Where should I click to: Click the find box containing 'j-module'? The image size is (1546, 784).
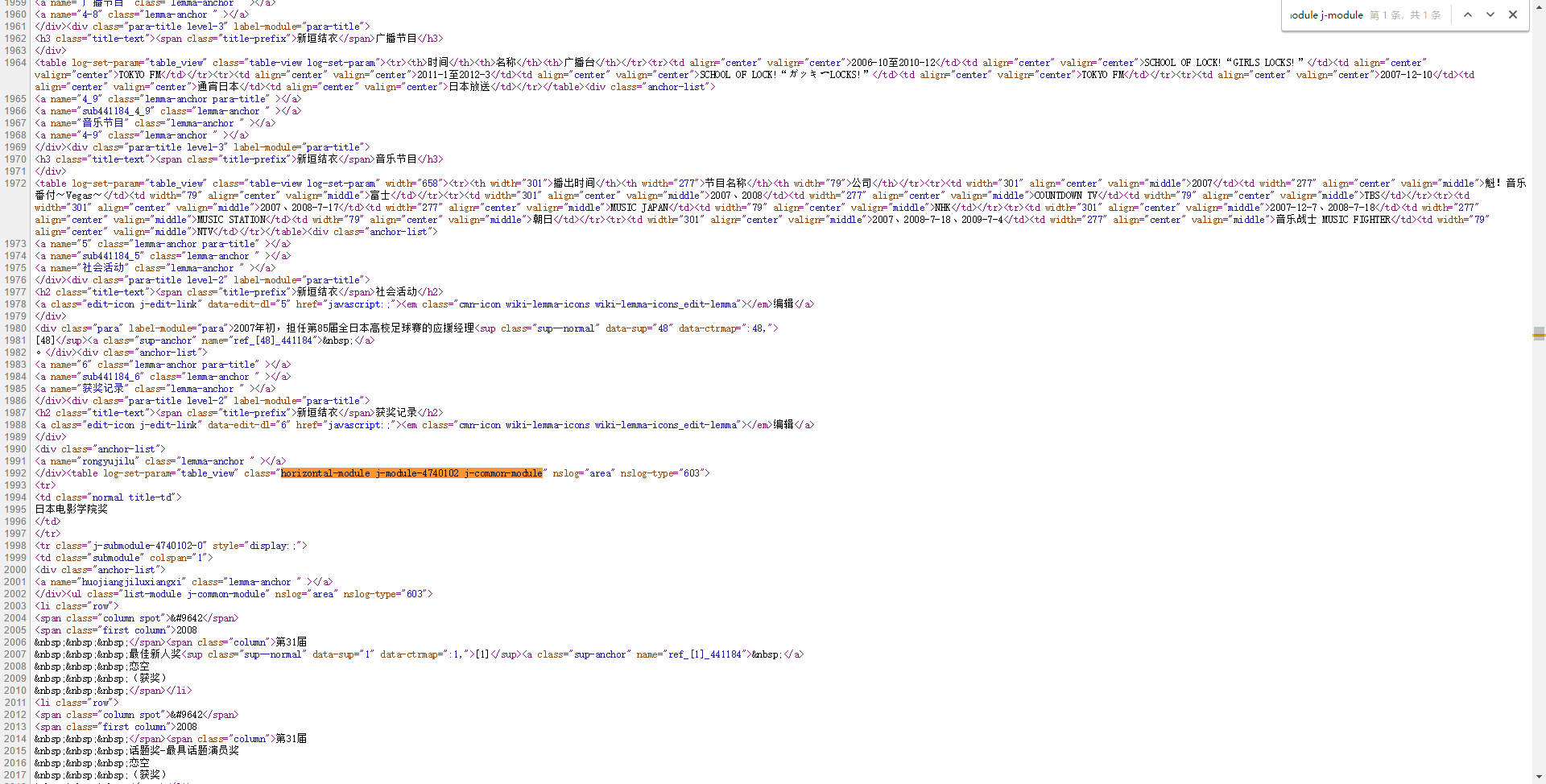point(1327,14)
